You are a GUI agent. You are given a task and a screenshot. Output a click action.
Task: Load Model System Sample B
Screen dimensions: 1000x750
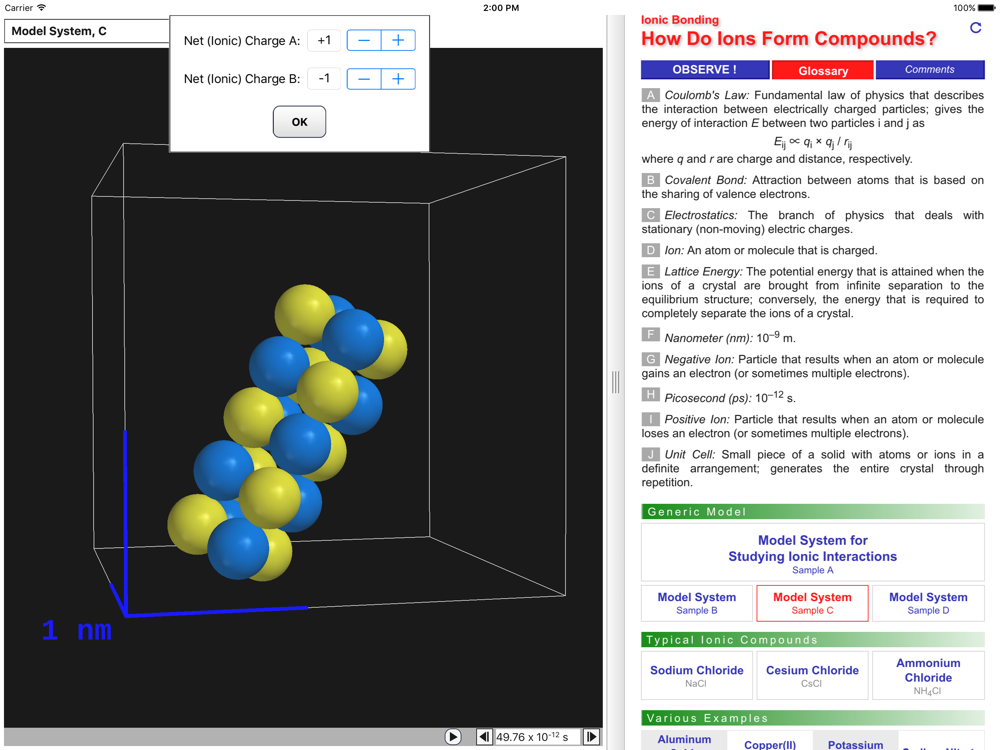(x=696, y=603)
